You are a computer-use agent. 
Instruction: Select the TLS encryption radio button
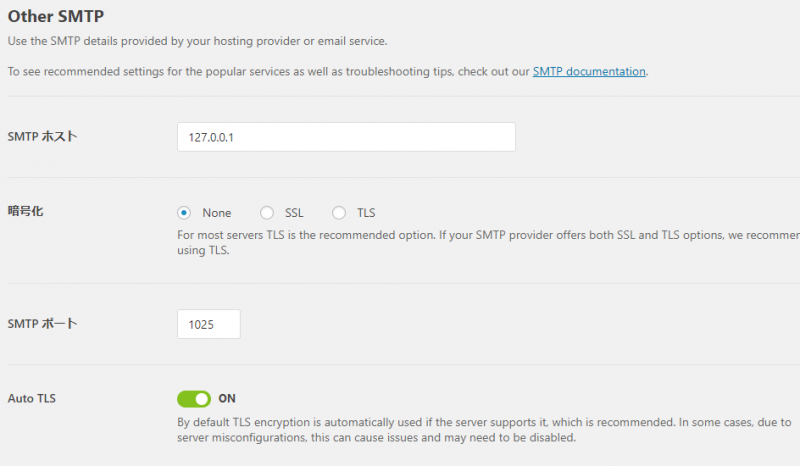click(339, 213)
